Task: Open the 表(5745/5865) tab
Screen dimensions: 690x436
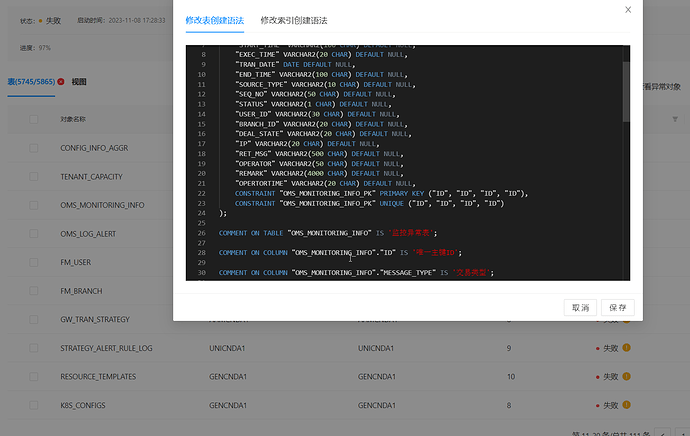Action: tap(31, 81)
